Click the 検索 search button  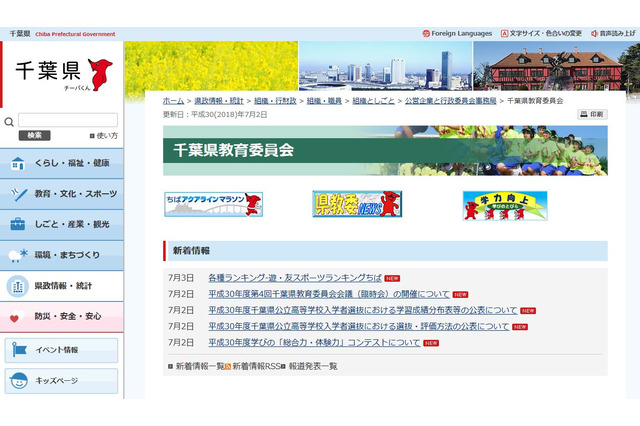[x=35, y=135]
